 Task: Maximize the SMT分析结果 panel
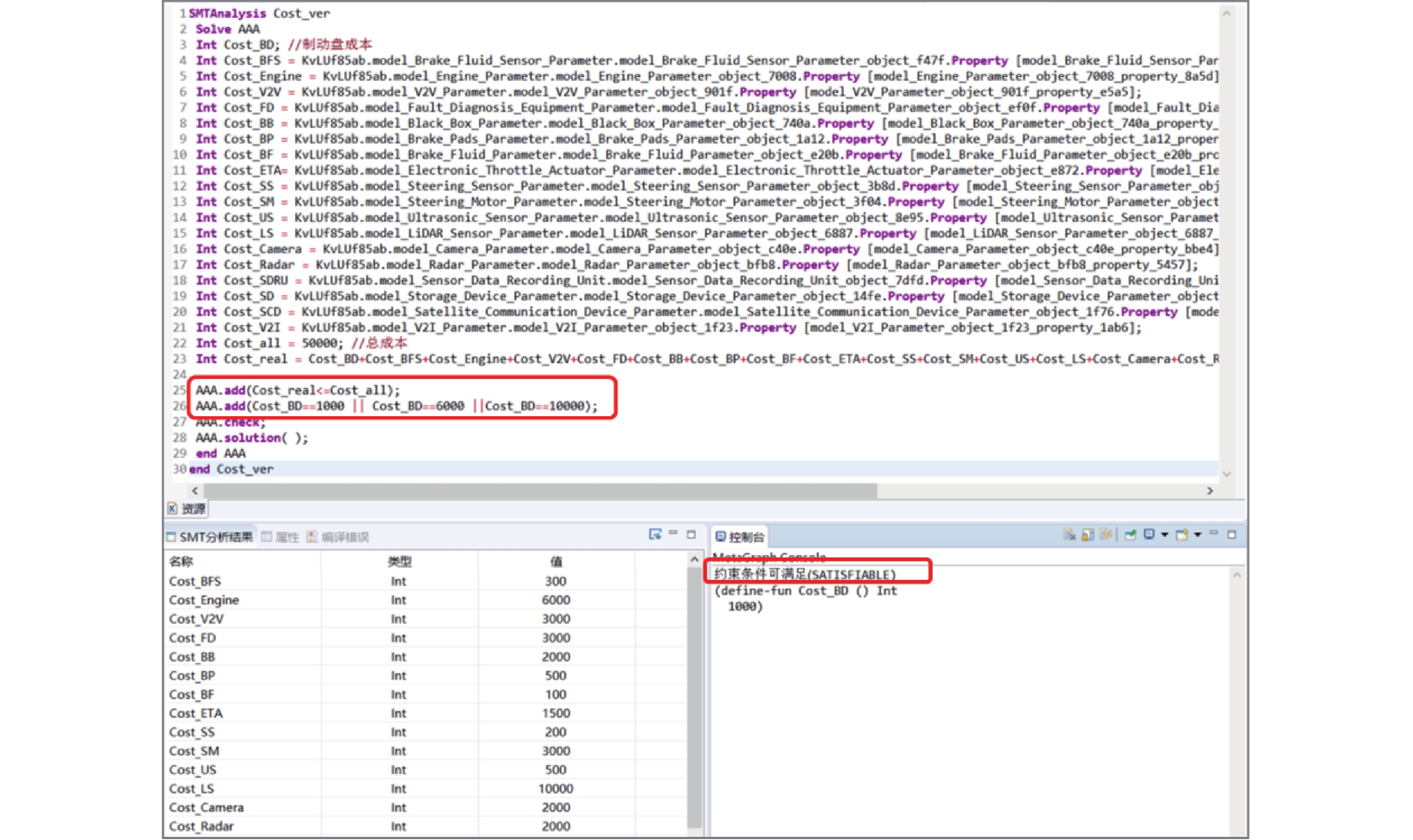pyautogui.click(x=691, y=534)
